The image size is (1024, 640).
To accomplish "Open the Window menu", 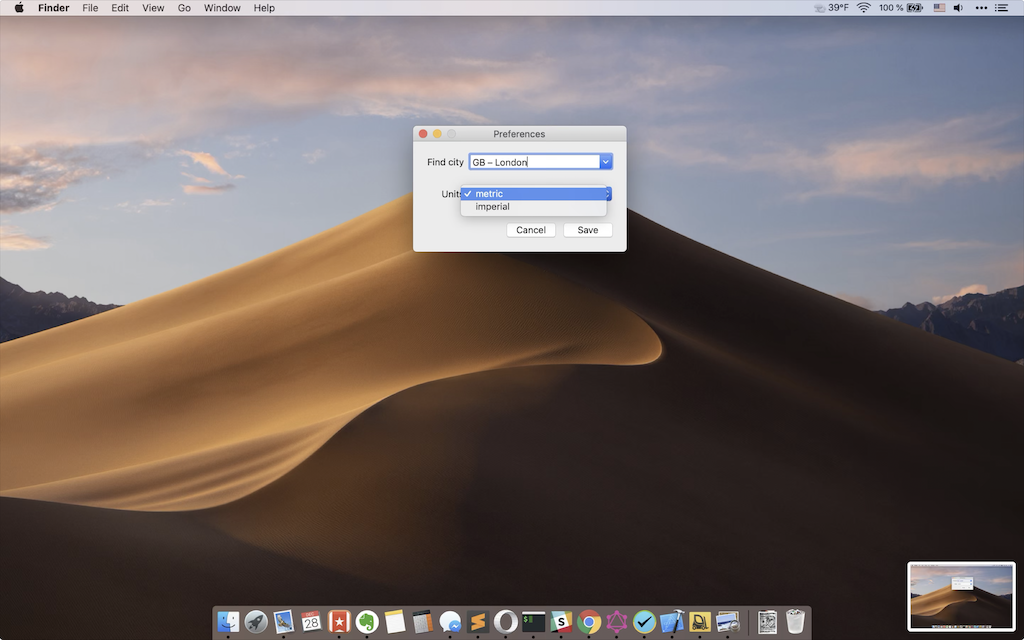I will [x=222, y=8].
